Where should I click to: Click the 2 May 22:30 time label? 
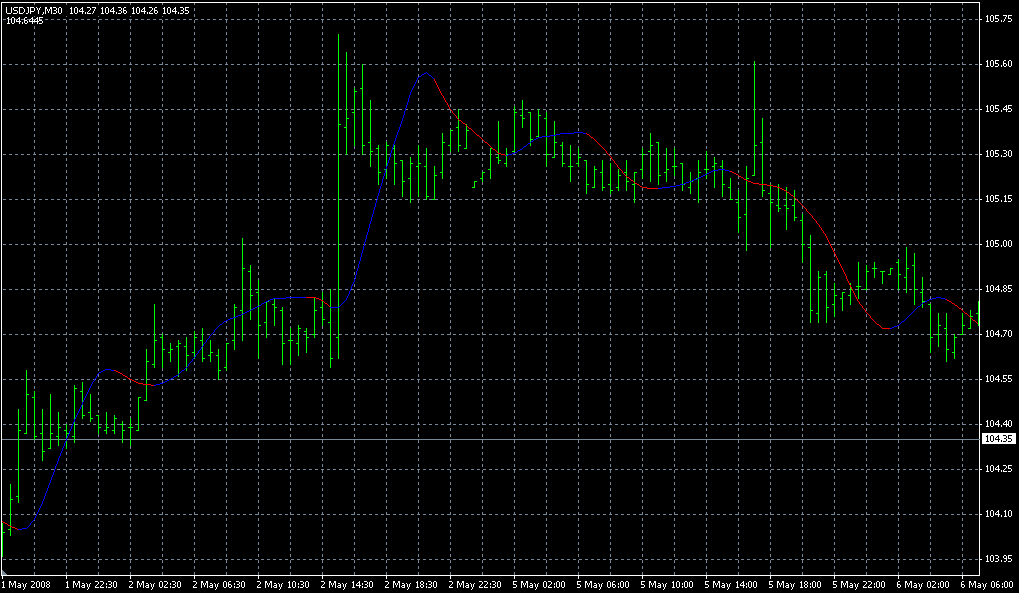pos(476,584)
